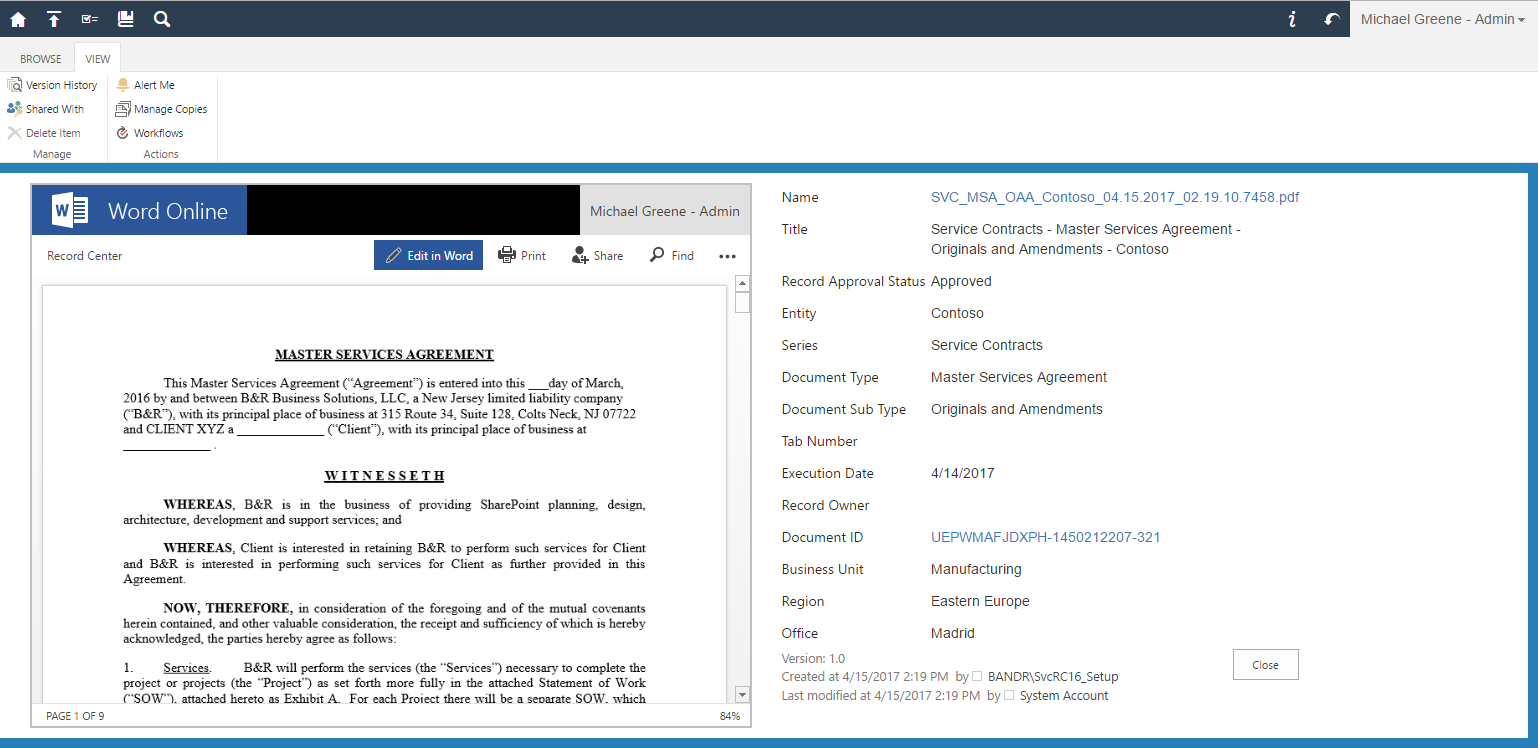Click the document scrollbar up arrow
The height and width of the screenshot is (748, 1538).
(x=742, y=283)
